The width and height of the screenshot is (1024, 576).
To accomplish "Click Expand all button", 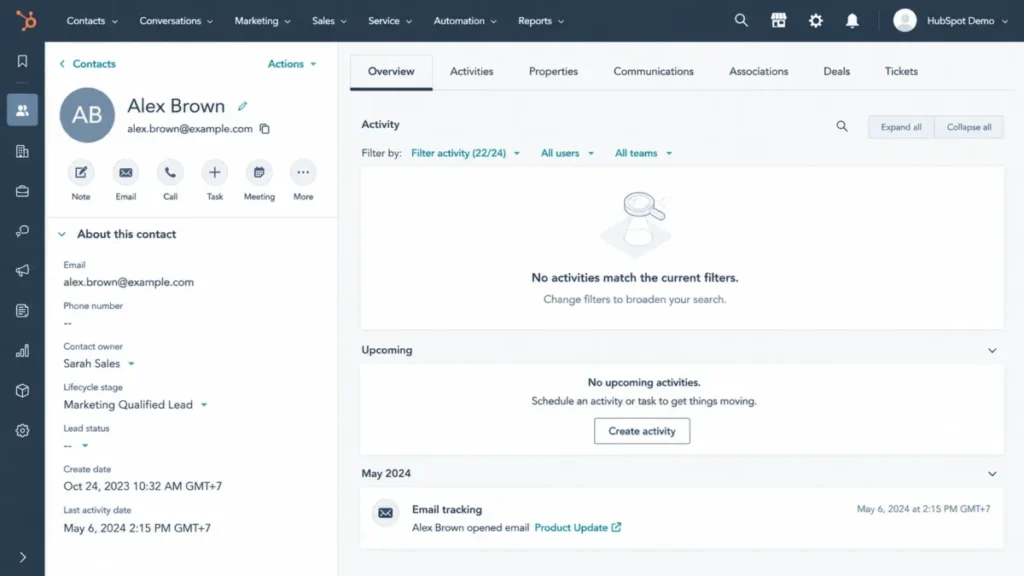I will tap(901, 127).
